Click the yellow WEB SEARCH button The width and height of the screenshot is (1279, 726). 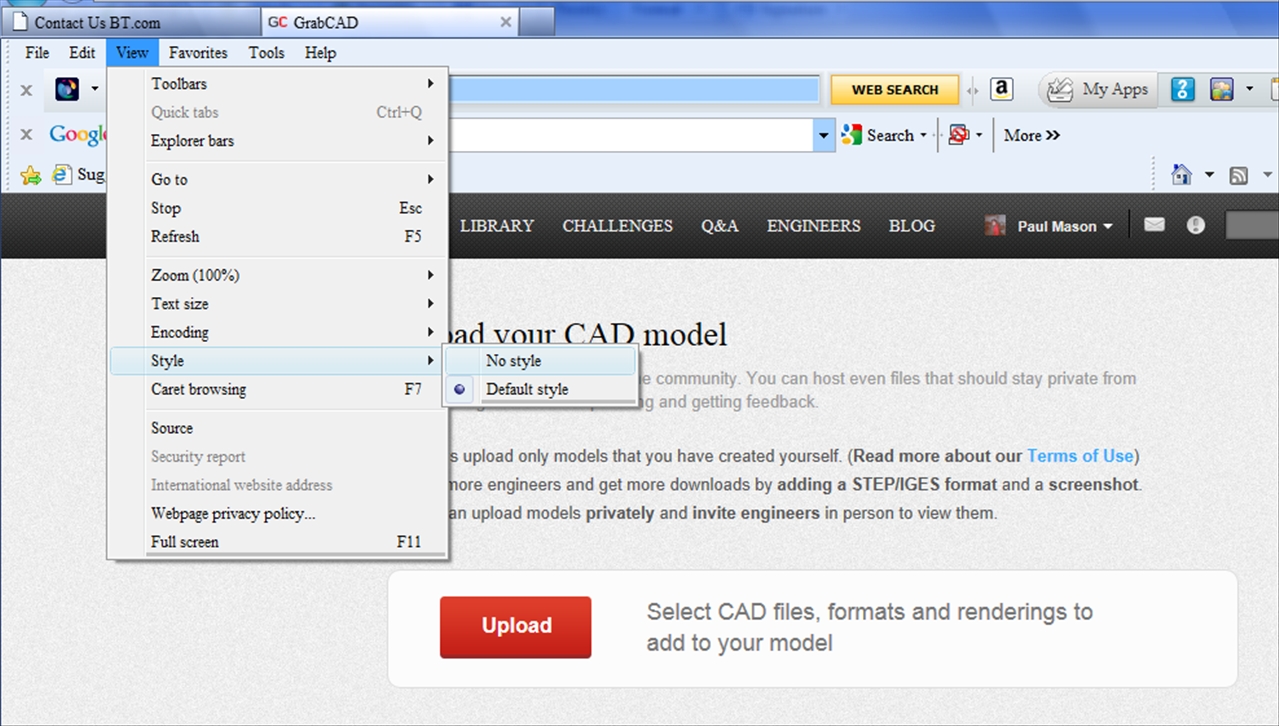coord(895,90)
